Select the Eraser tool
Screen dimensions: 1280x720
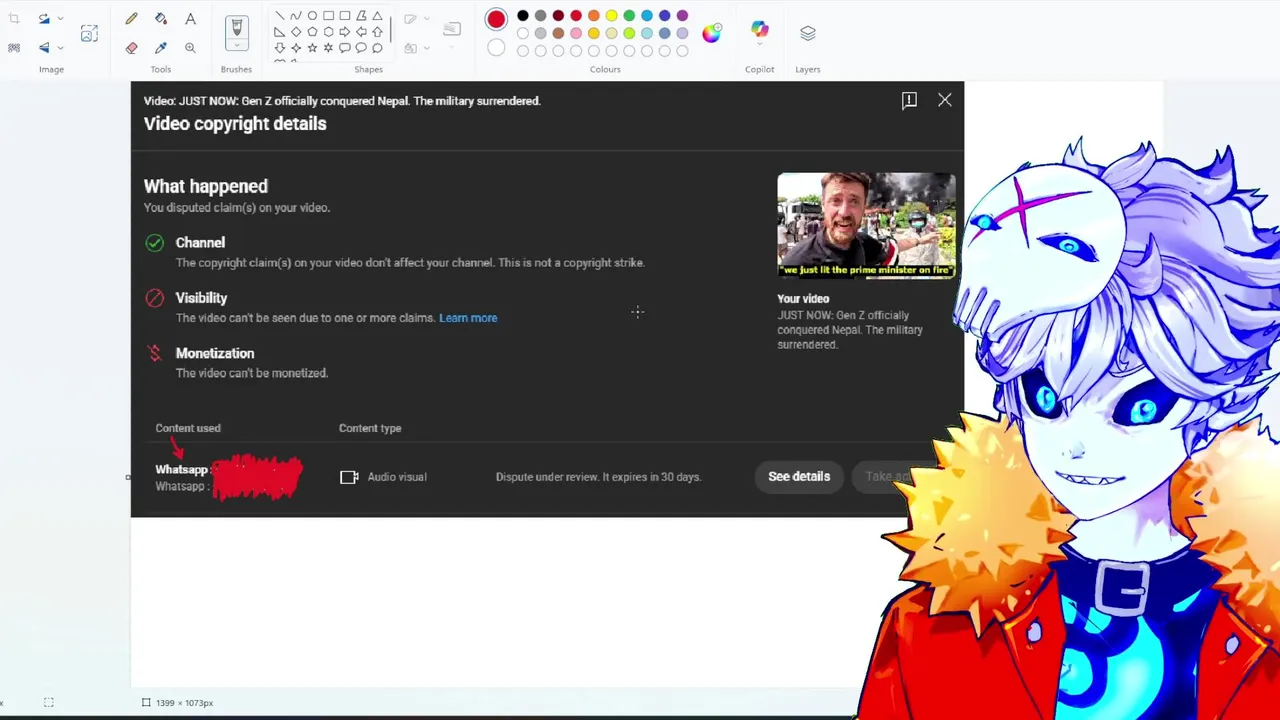pos(131,47)
